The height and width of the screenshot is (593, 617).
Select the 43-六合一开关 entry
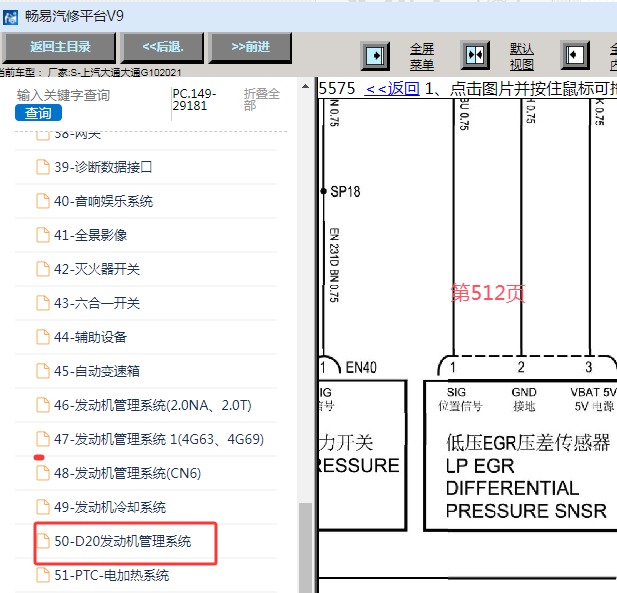tap(97, 303)
